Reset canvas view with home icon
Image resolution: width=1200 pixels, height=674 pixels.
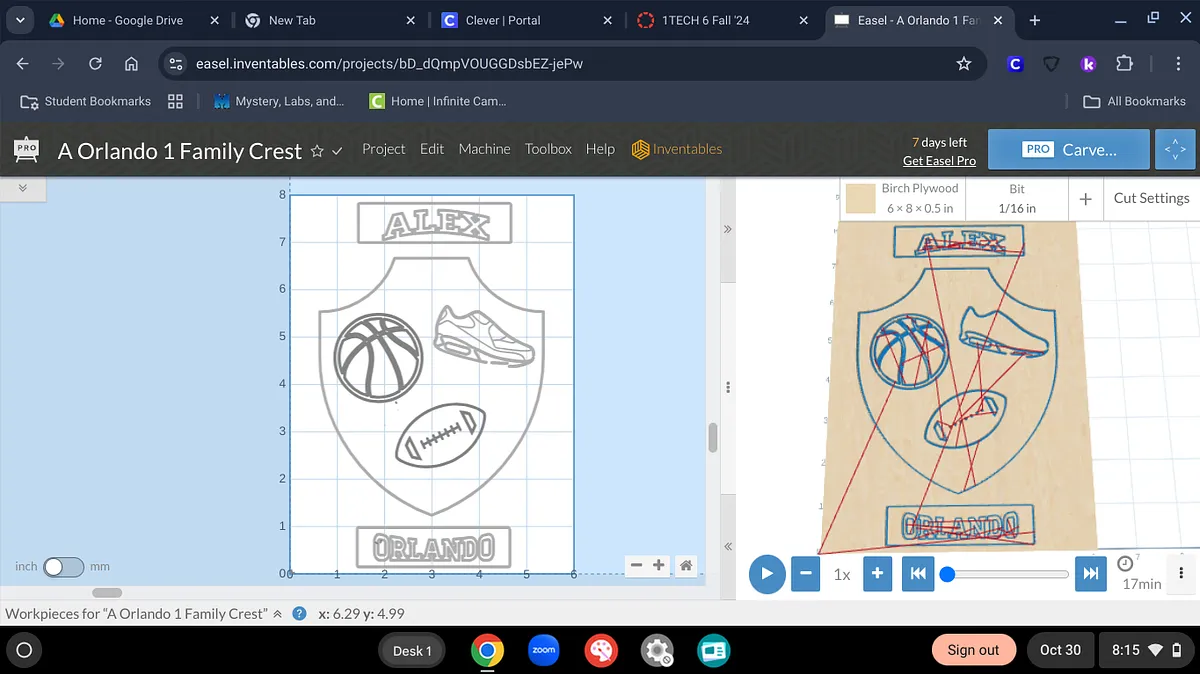click(686, 565)
